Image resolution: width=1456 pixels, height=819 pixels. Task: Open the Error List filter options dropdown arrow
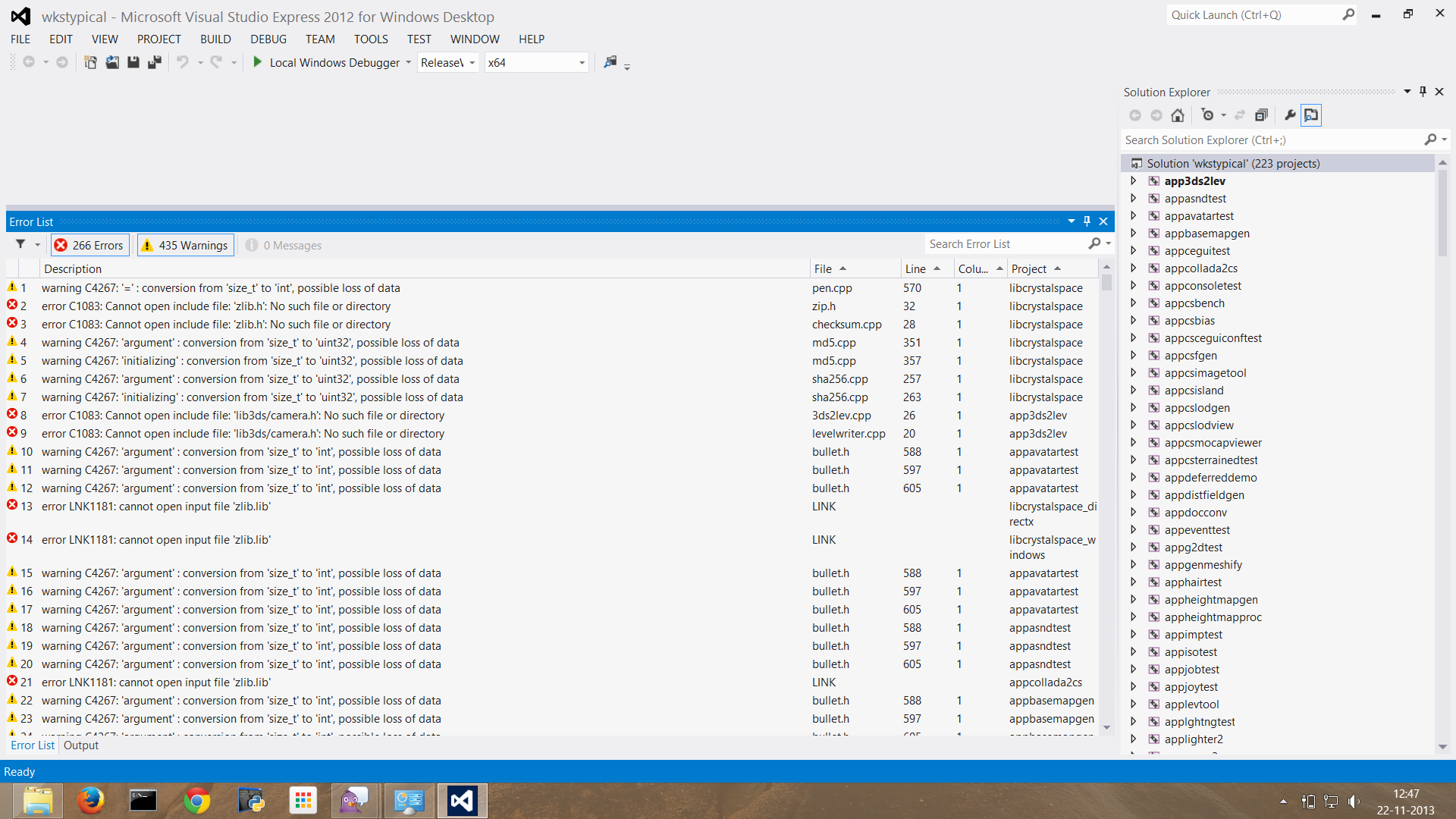coord(37,244)
